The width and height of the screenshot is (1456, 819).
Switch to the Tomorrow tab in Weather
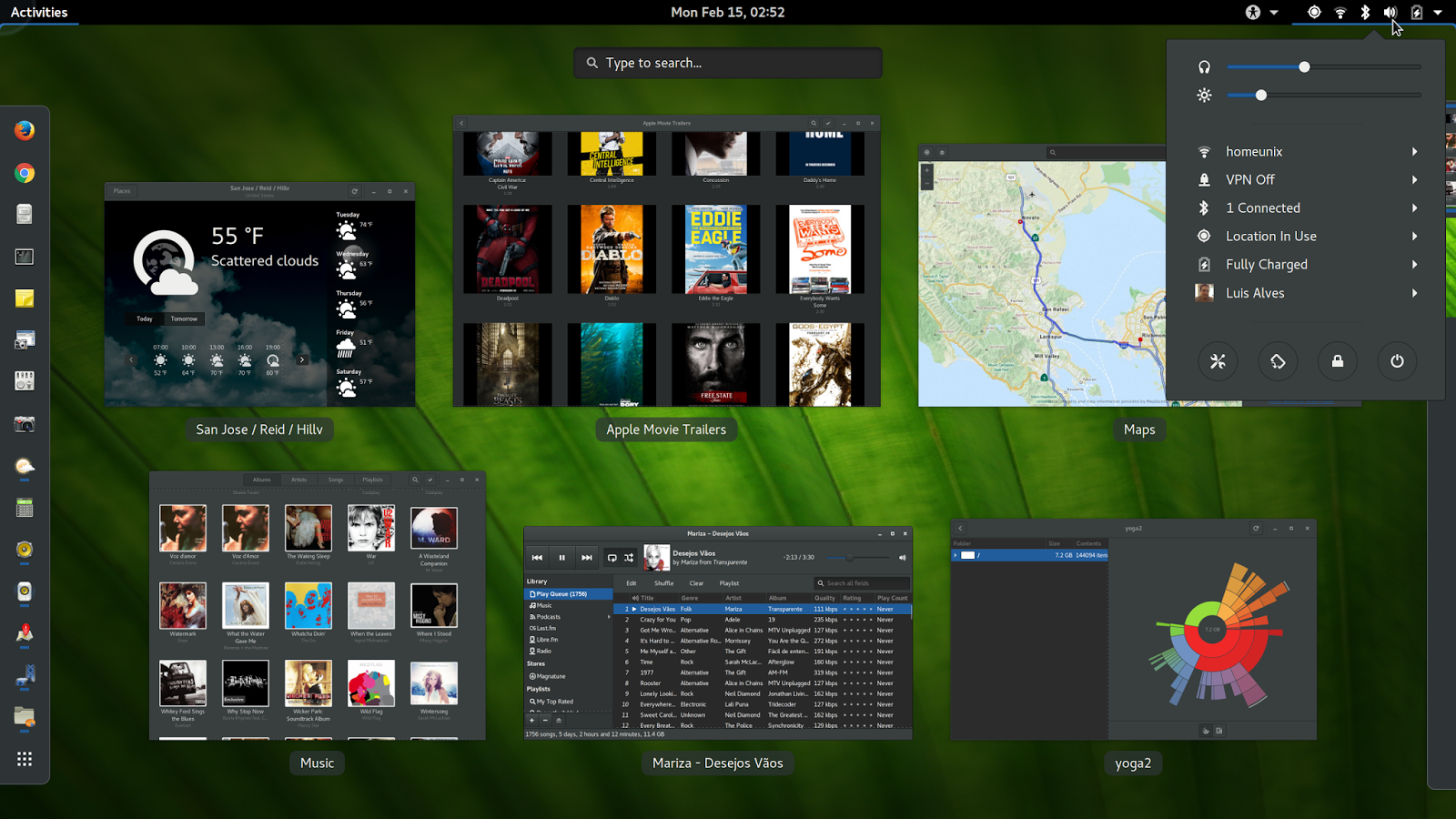pyautogui.click(x=184, y=318)
